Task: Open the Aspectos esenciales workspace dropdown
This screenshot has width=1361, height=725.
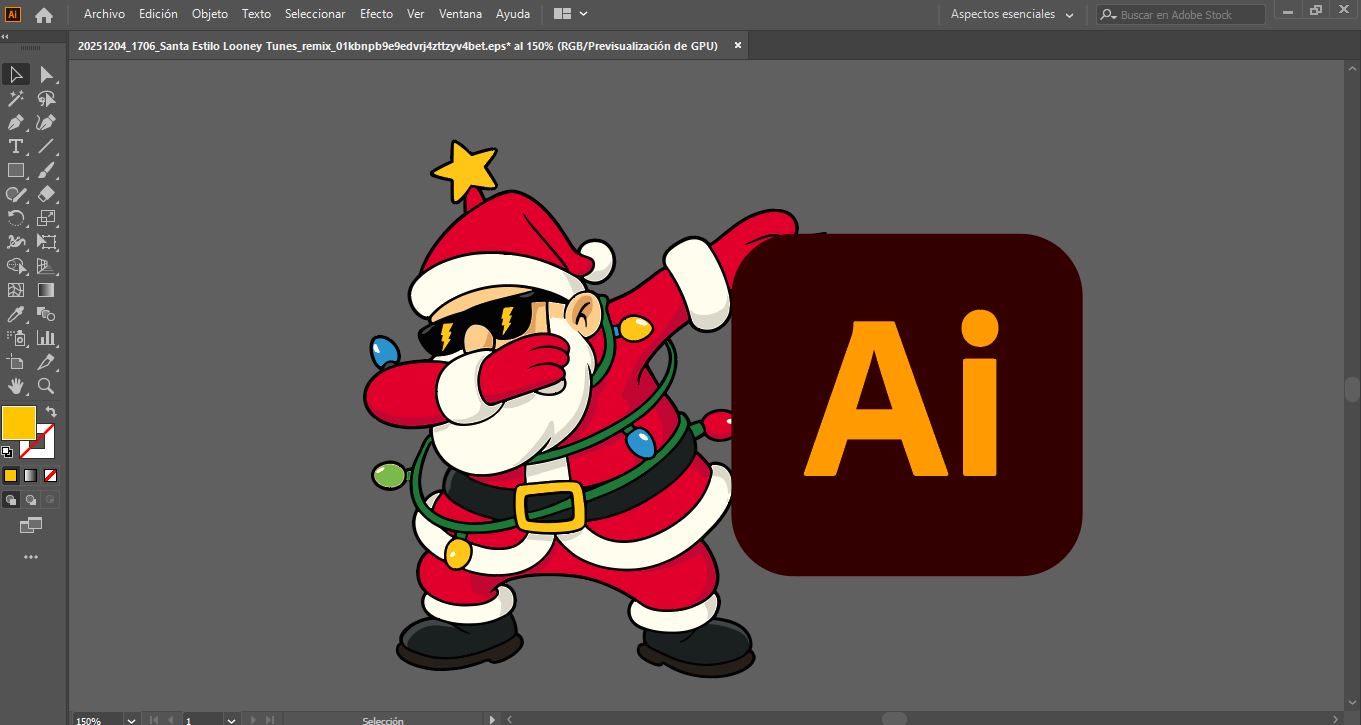Action: coord(1010,14)
